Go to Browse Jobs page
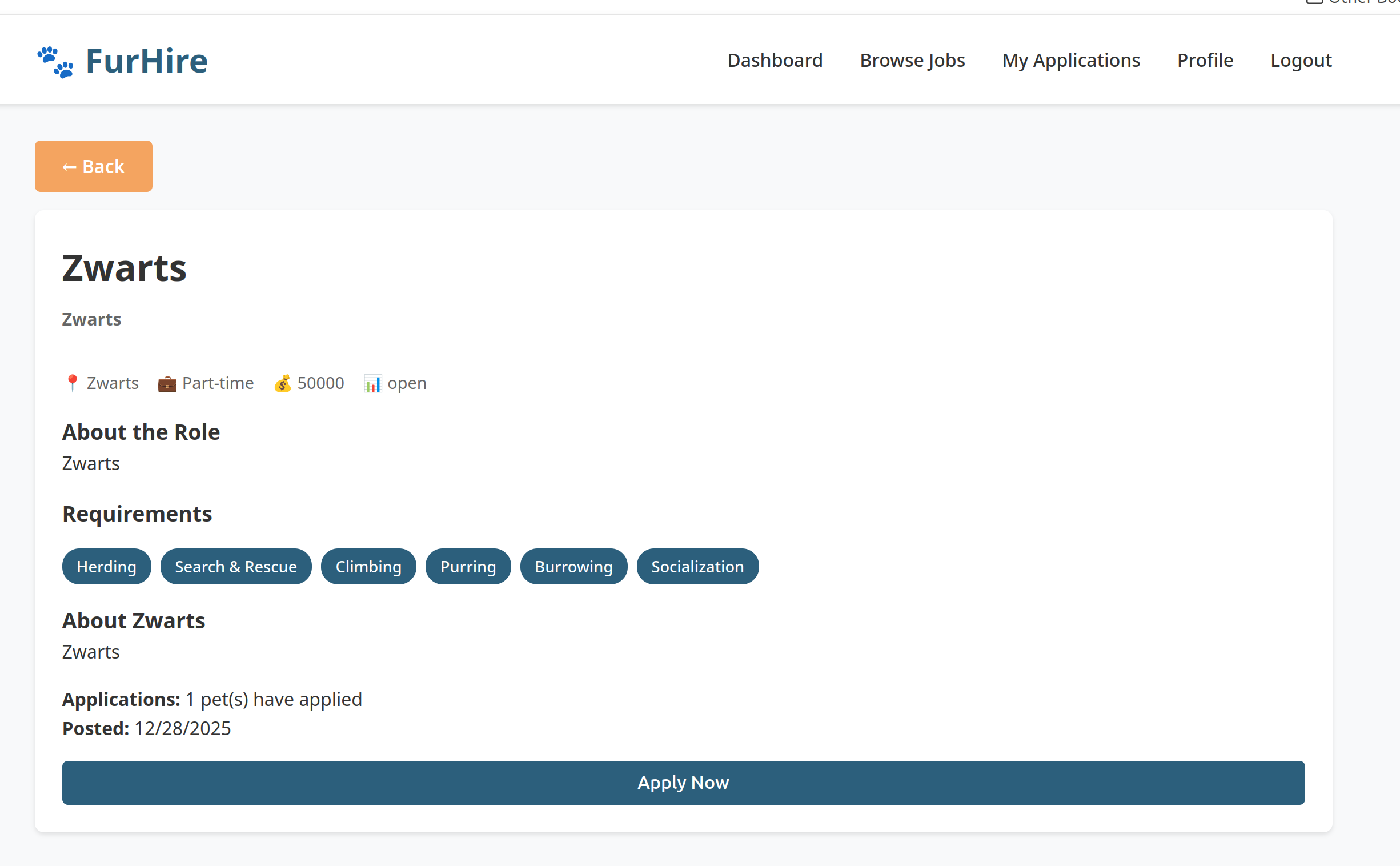This screenshot has height=866, width=1400. pyautogui.click(x=912, y=60)
